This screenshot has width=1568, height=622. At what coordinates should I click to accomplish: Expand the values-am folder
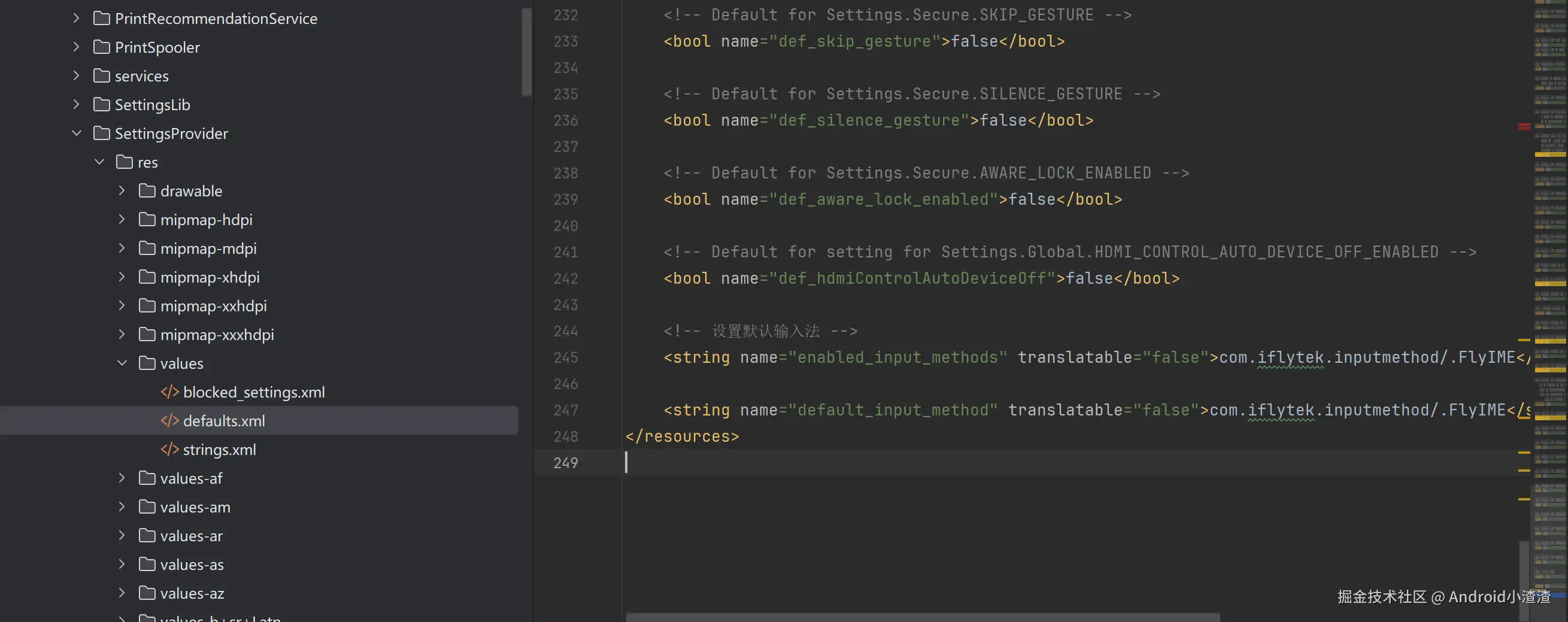click(122, 506)
